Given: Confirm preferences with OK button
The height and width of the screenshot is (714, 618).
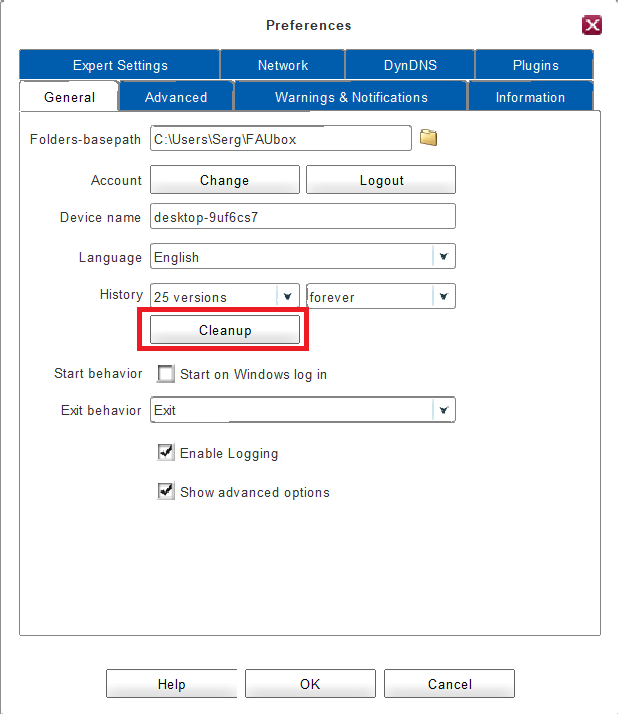Looking at the screenshot, I should (x=310, y=683).
